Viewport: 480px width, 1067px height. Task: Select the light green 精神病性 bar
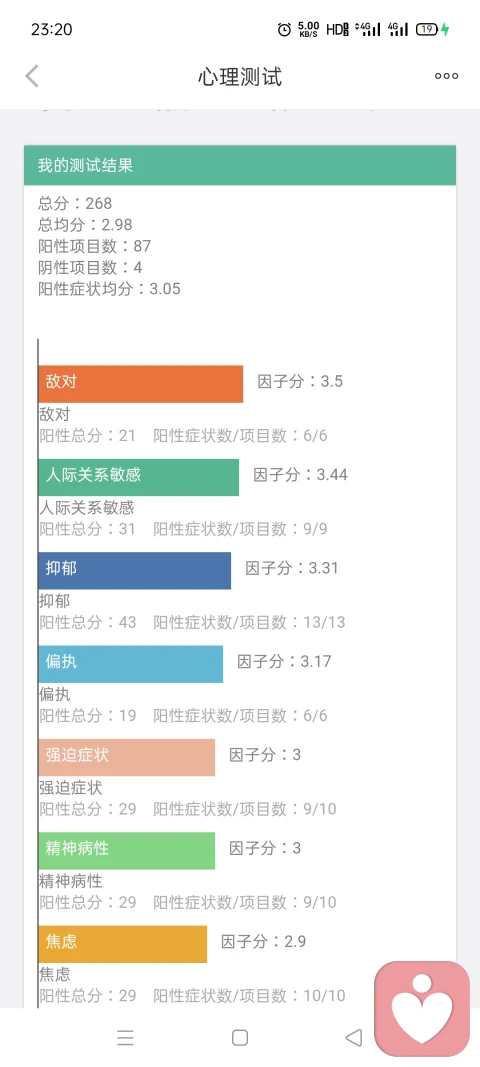tap(126, 851)
